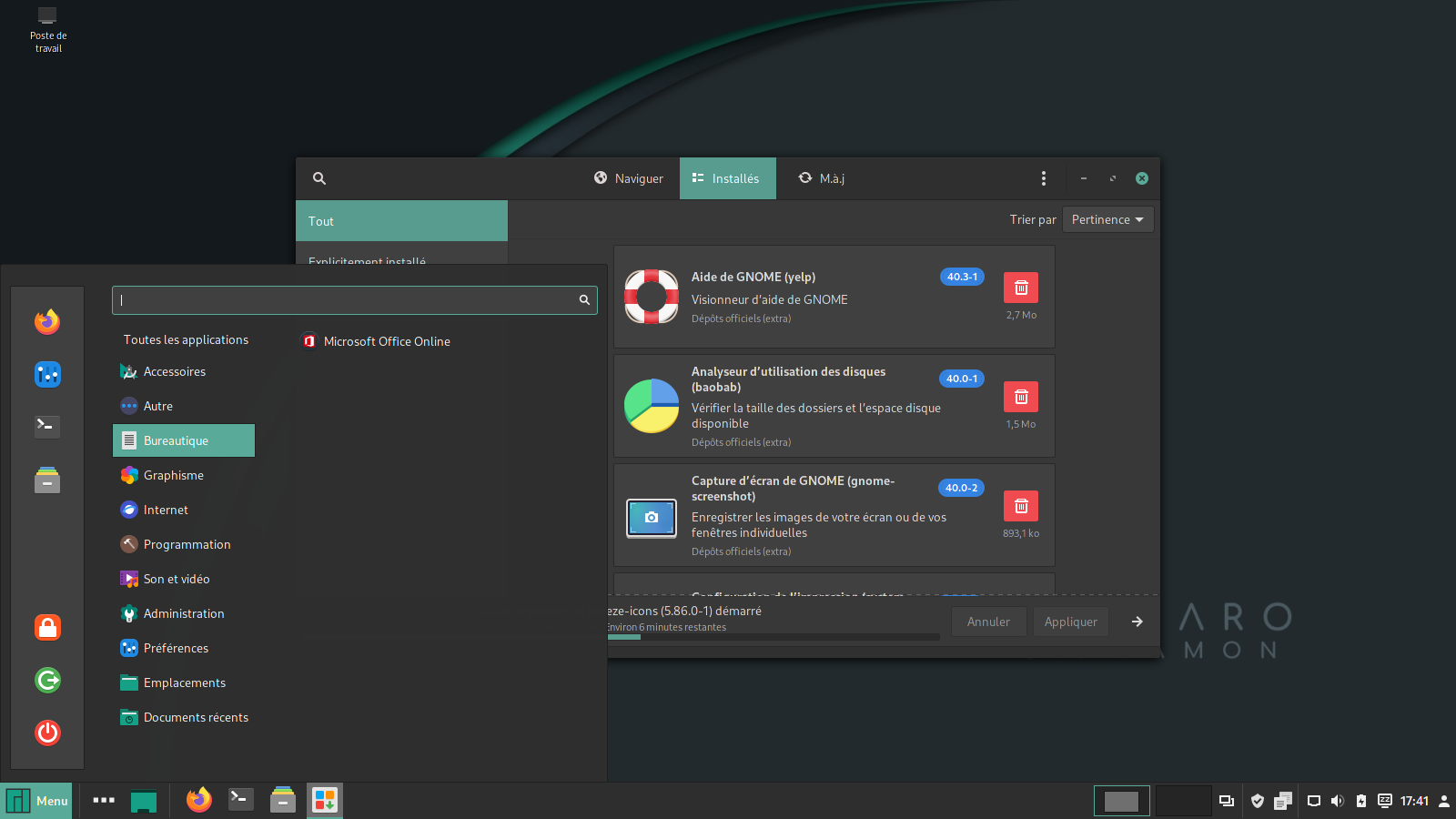Click the installation progress bar

[x=773, y=637]
